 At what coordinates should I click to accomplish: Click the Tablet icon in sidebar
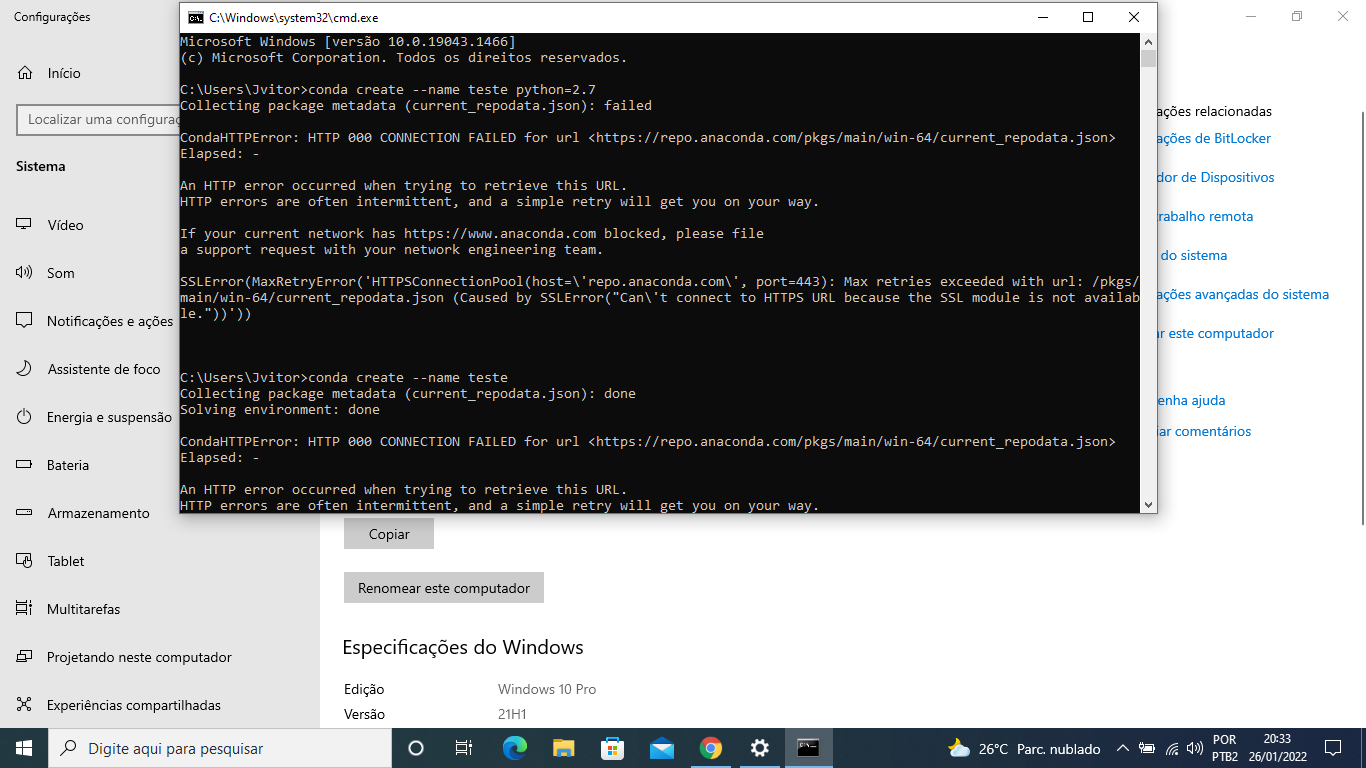tap(24, 561)
